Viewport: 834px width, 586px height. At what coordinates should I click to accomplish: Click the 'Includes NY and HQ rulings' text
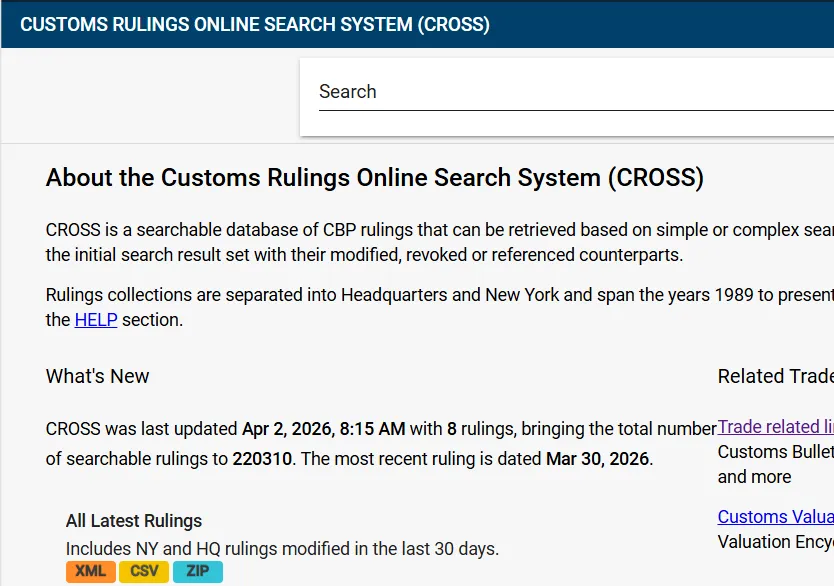tap(282, 549)
